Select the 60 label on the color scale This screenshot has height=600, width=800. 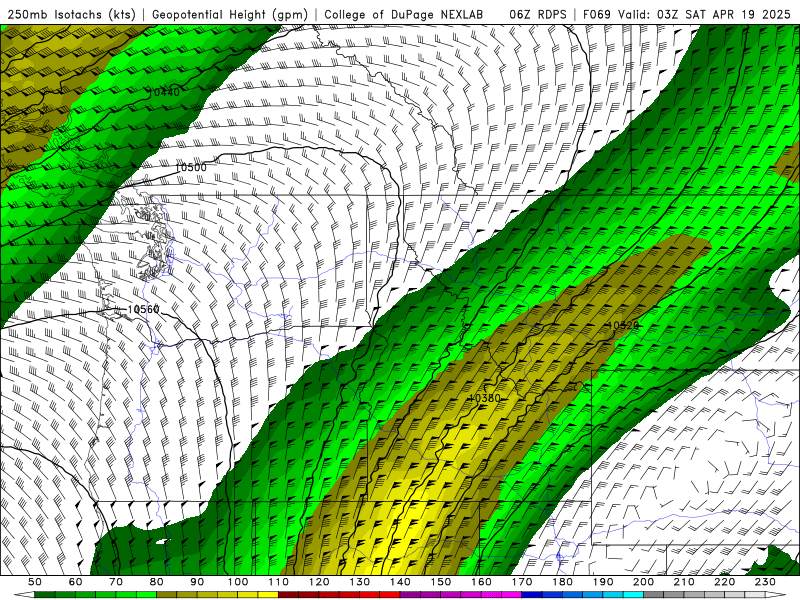pos(75,582)
